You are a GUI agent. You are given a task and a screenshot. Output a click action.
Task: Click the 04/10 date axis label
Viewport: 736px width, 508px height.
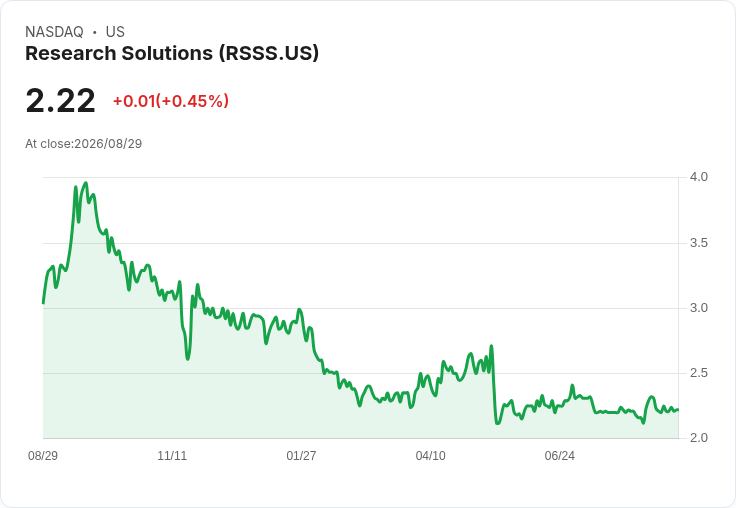pyautogui.click(x=430, y=455)
